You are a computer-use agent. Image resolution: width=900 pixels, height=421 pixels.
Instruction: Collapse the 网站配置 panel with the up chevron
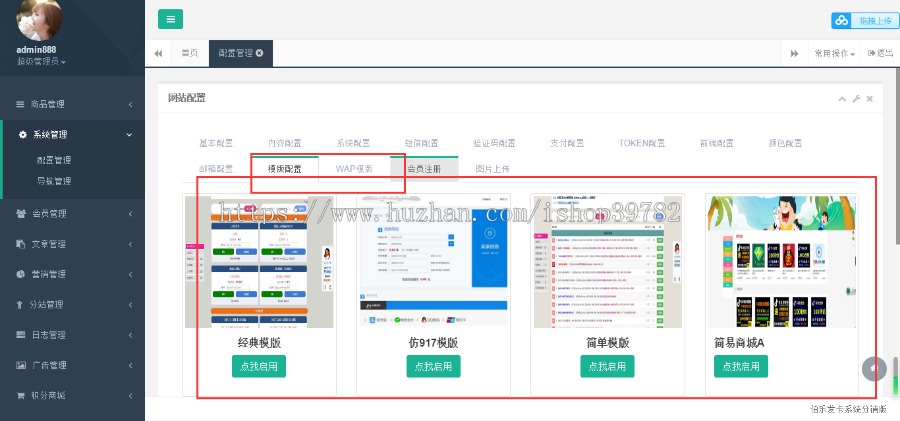coord(842,99)
